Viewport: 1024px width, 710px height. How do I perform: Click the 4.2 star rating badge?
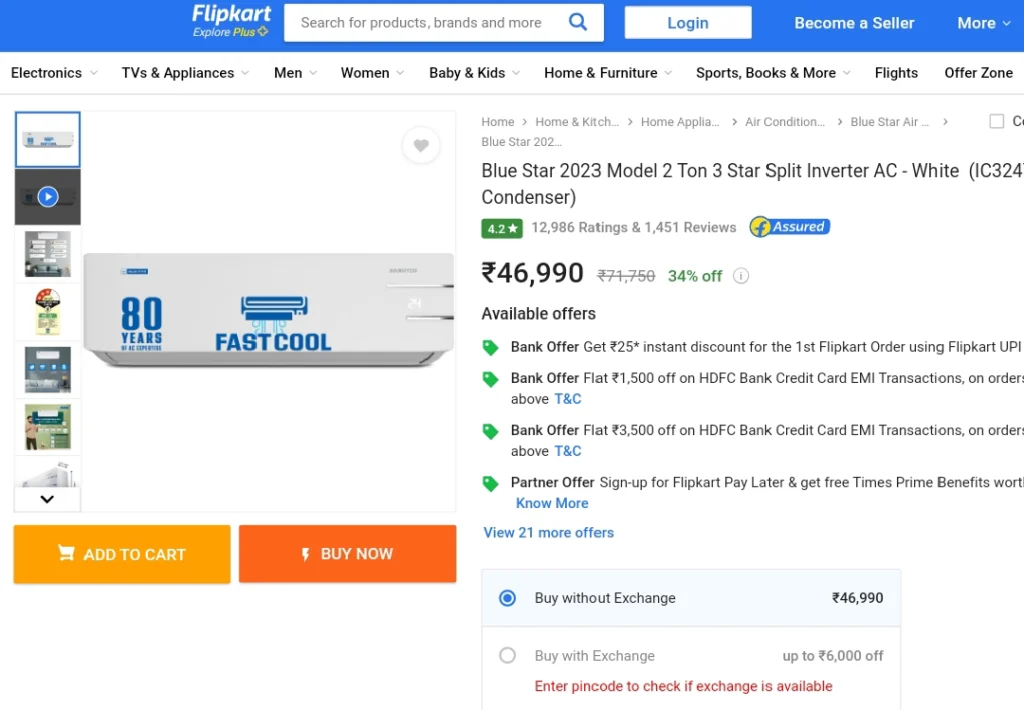(502, 228)
